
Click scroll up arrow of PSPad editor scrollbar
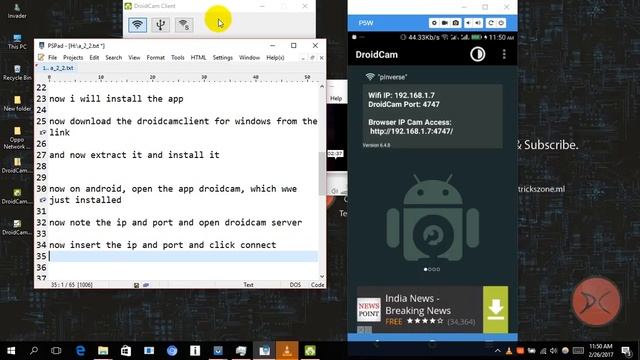322,87
